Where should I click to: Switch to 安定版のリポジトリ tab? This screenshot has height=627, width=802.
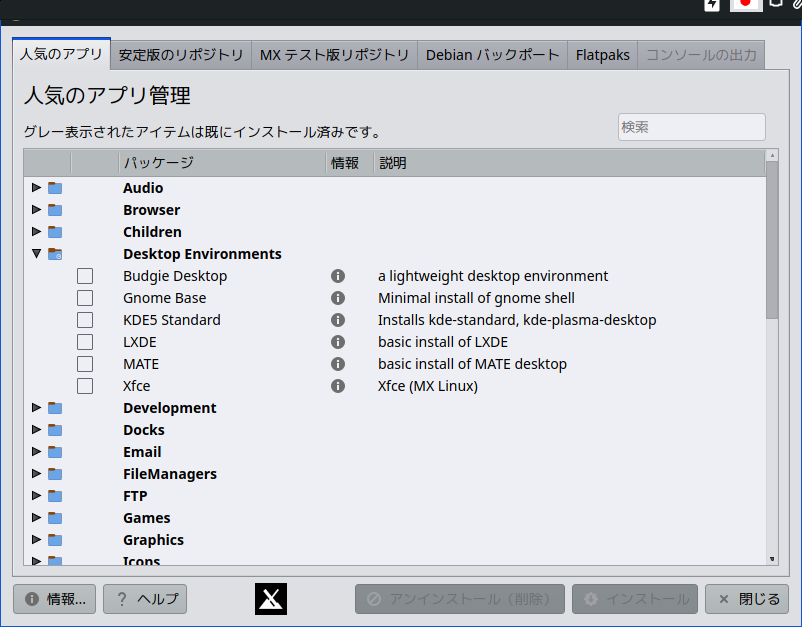point(181,55)
